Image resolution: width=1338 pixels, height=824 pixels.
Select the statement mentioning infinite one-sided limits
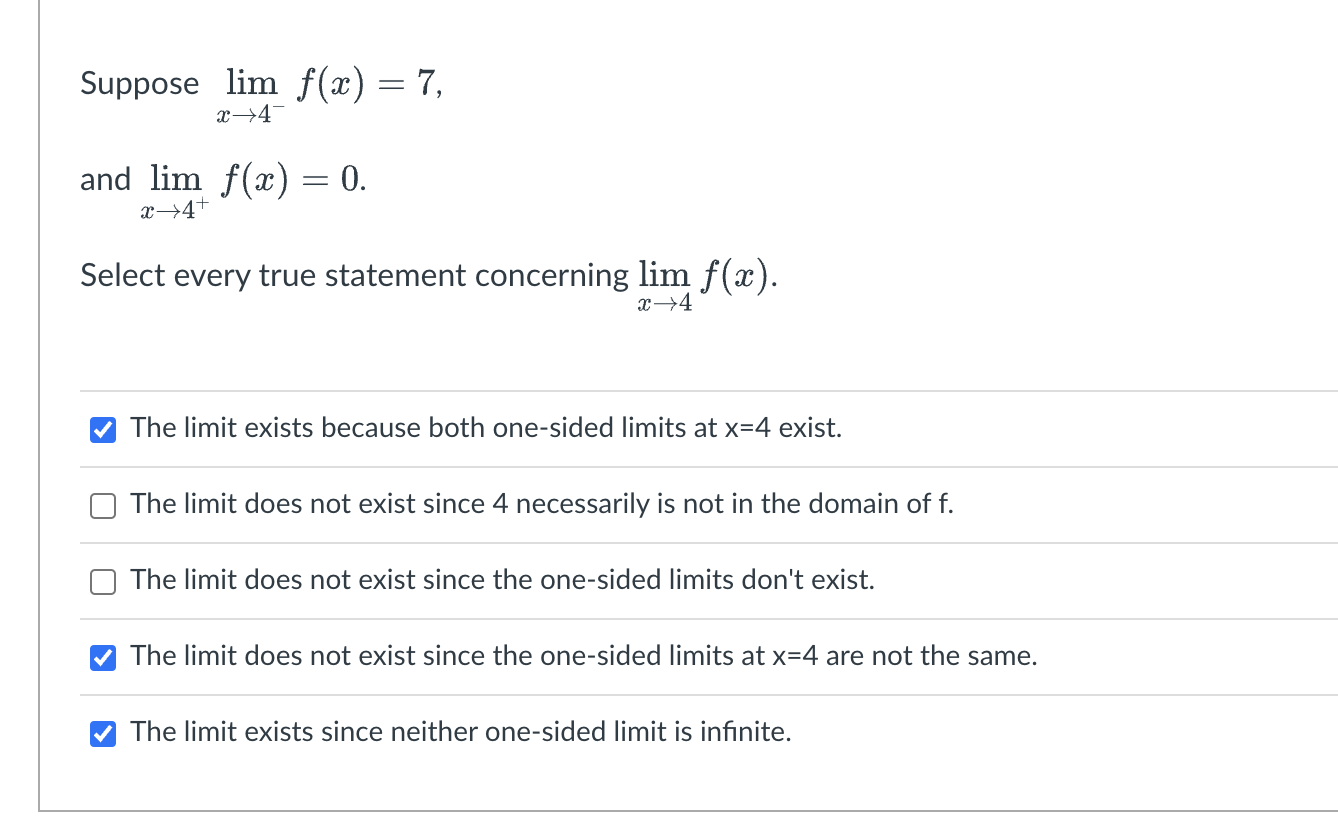(460, 731)
